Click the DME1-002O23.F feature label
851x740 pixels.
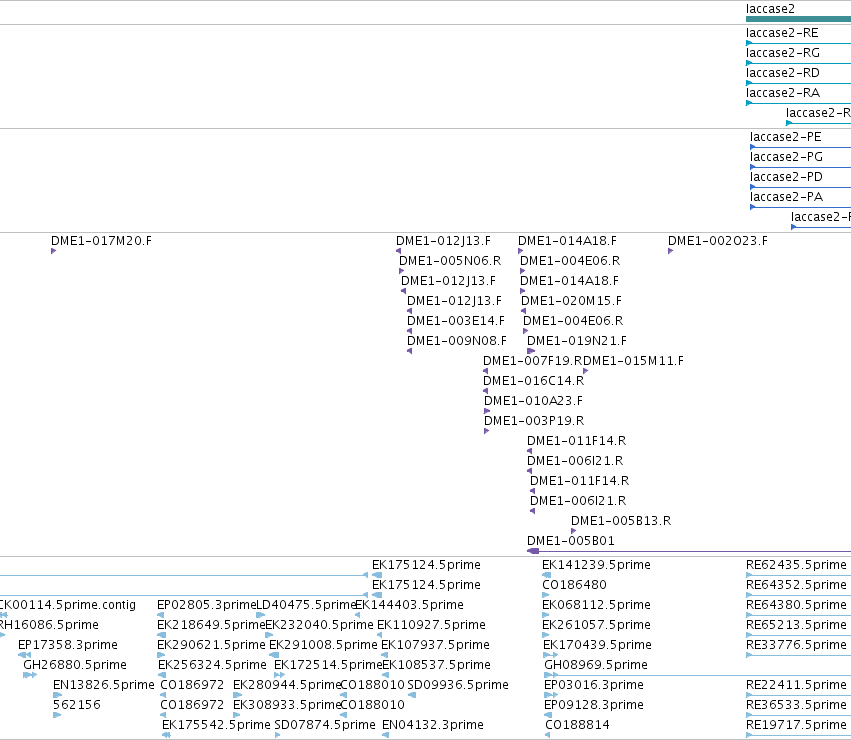717,241
